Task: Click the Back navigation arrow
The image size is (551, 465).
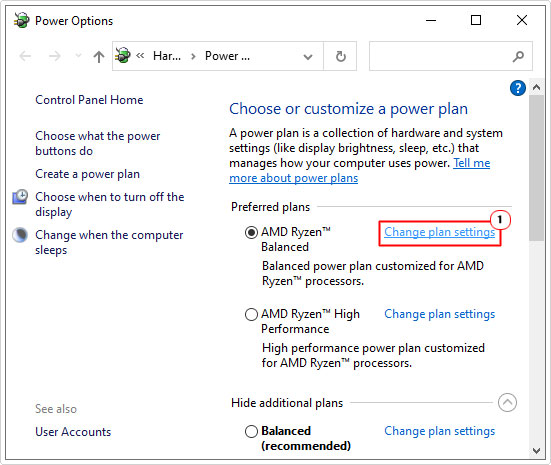Action: (x=25, y=56)
